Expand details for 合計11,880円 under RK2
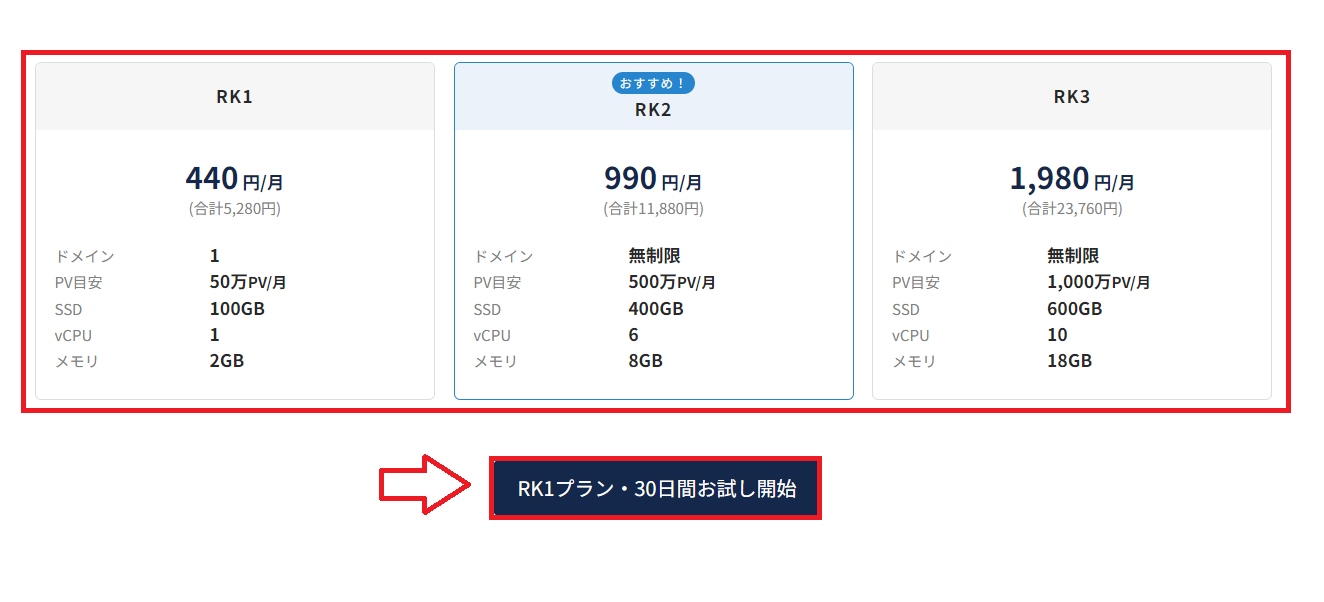The height and width of the screenshot is (602, 1324). (x=654, y=208)
